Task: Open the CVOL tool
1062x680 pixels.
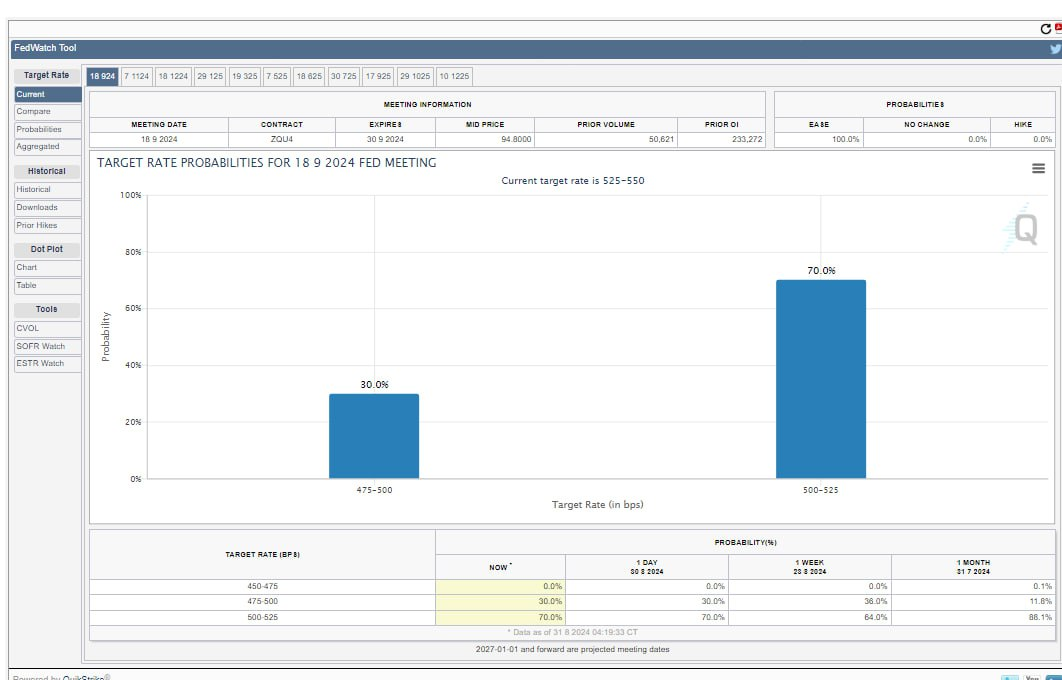Action: tap(47, 328)
